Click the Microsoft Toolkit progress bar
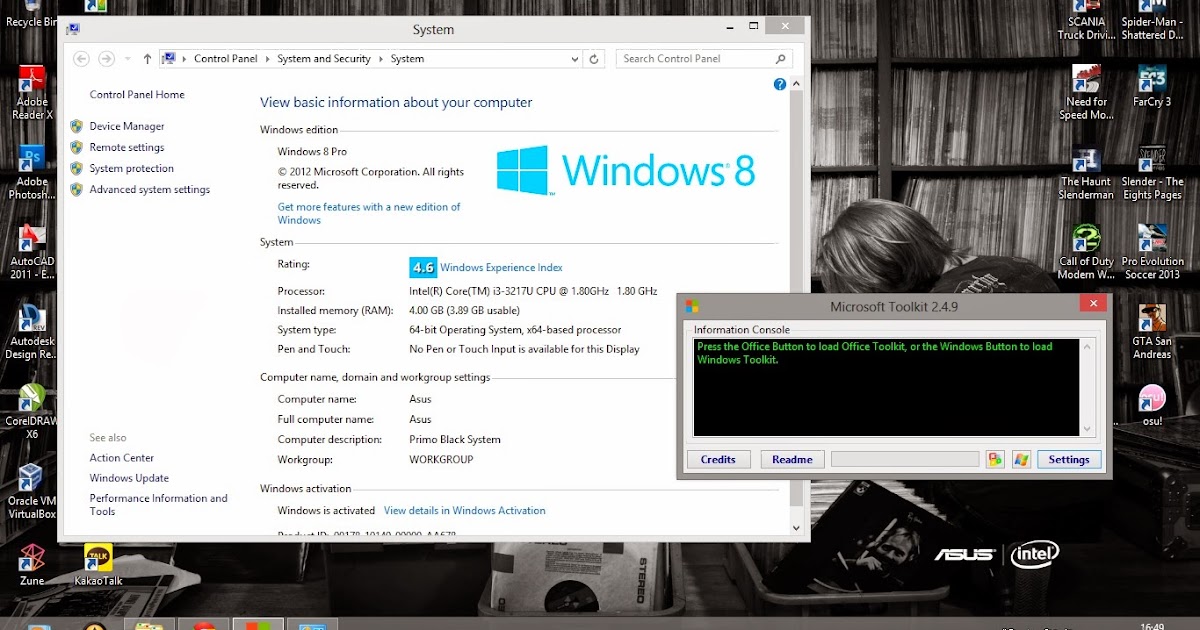Image resolution: width=1200 pixels, height=630 pixels. [905, 459]
